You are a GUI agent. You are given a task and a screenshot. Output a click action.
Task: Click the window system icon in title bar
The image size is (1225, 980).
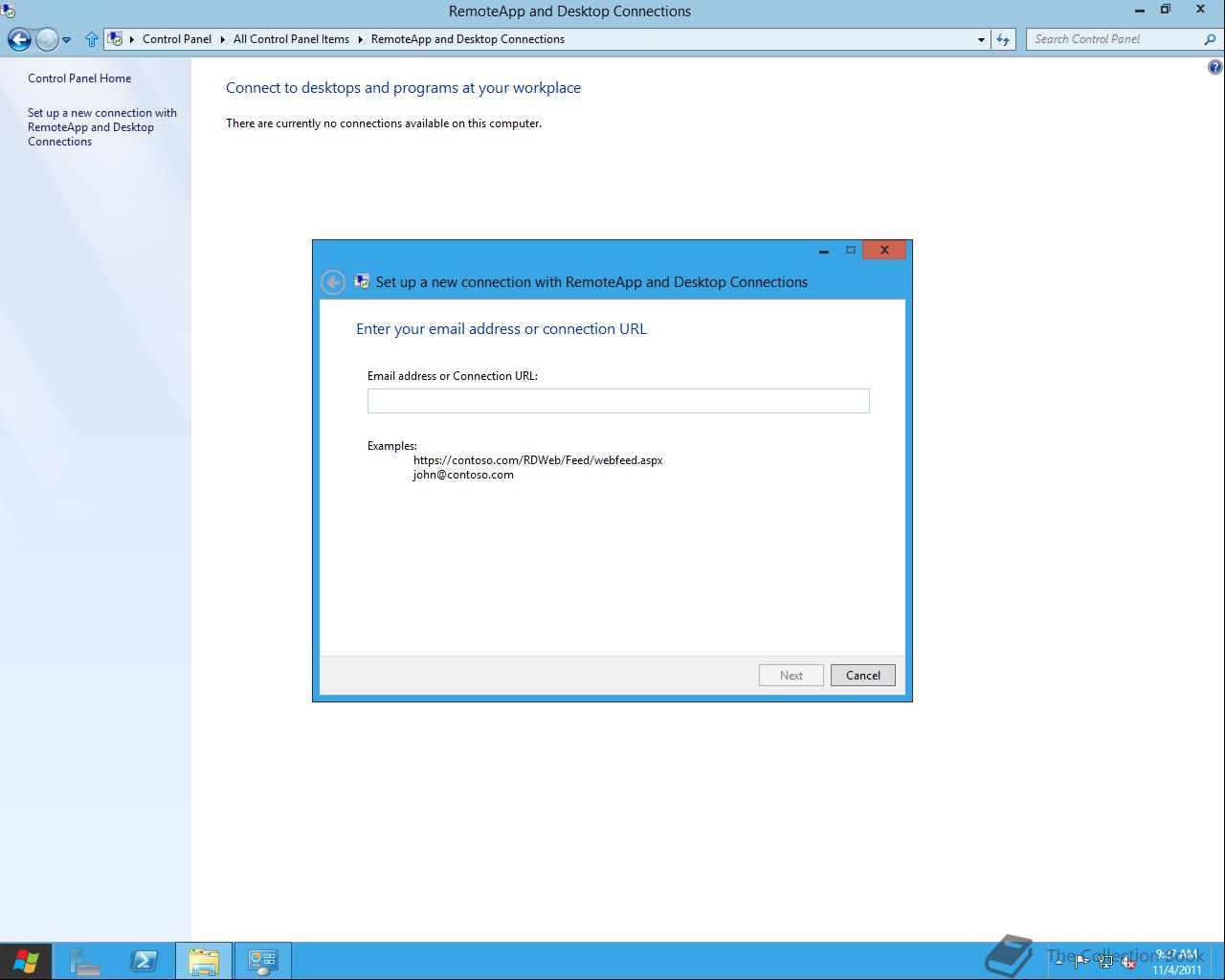pyautogui.click(x=8, y=11)
